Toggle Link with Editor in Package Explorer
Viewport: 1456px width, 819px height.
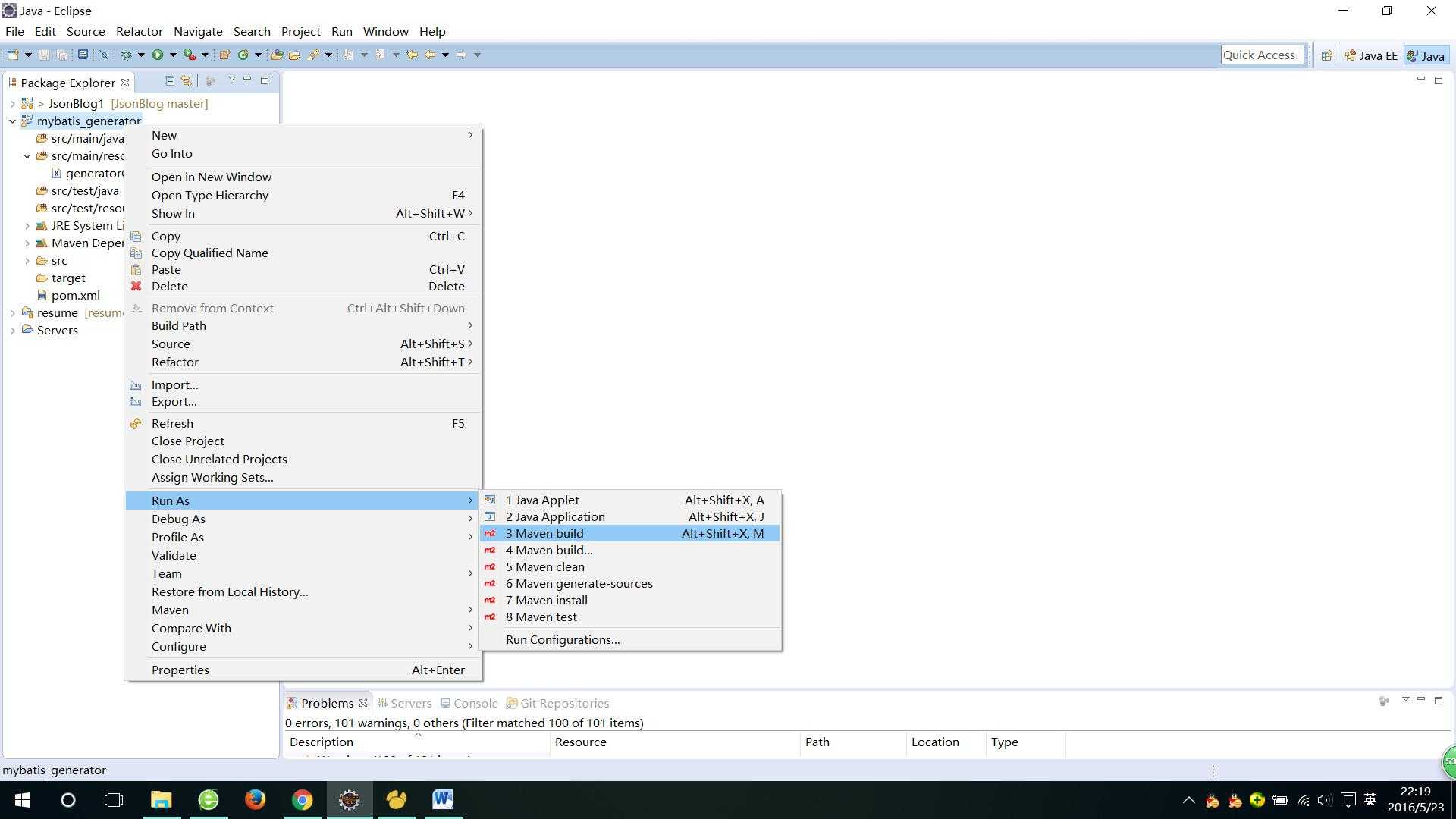coord(187,80)
